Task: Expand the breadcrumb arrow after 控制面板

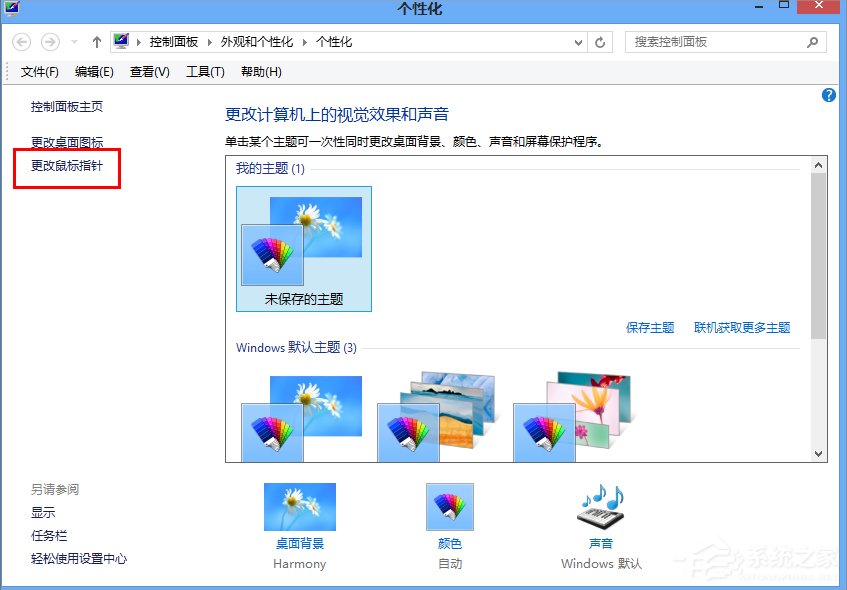Action: [x=210, y=42]
